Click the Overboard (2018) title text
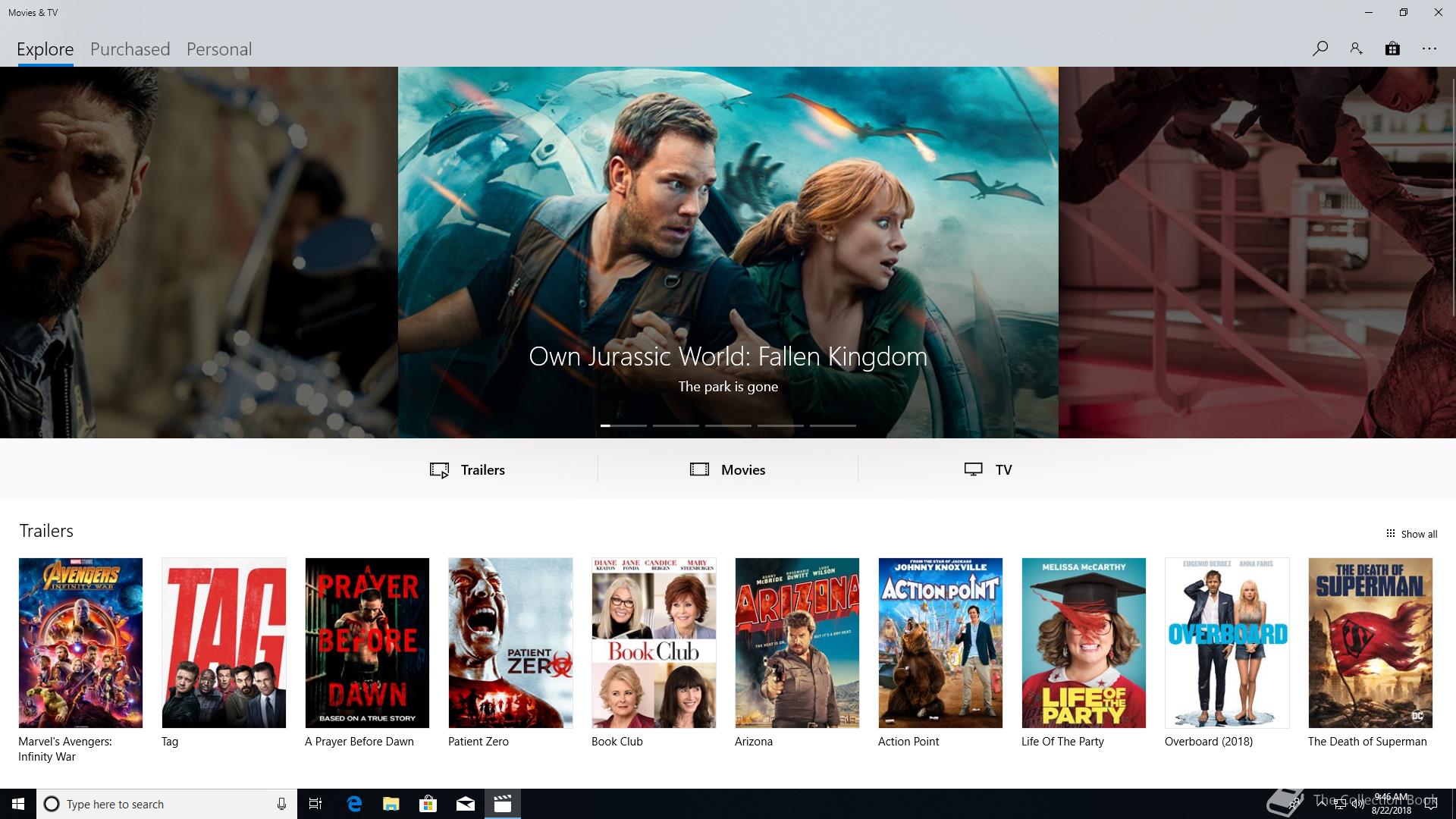This screenshot has width=1456, height=819. tap(1209, 742)
